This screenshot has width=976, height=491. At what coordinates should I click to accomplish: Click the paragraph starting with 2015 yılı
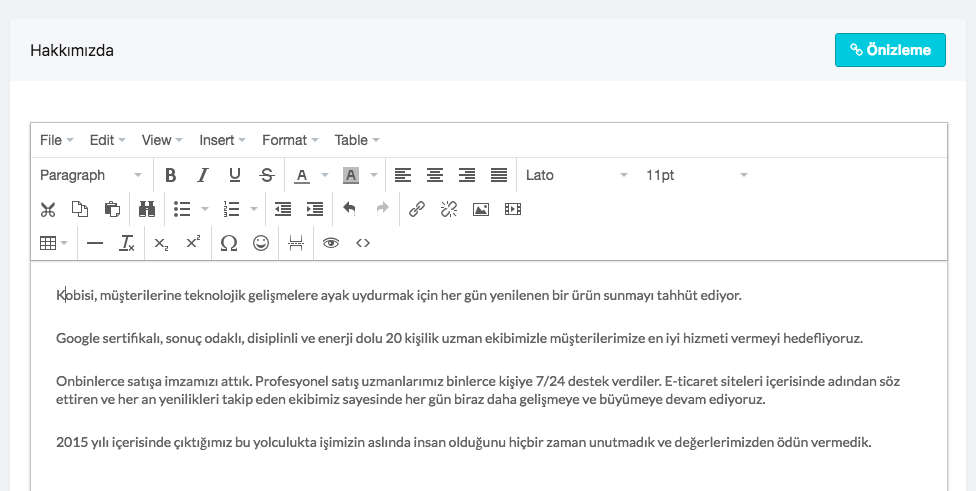[x=464, y=442]
